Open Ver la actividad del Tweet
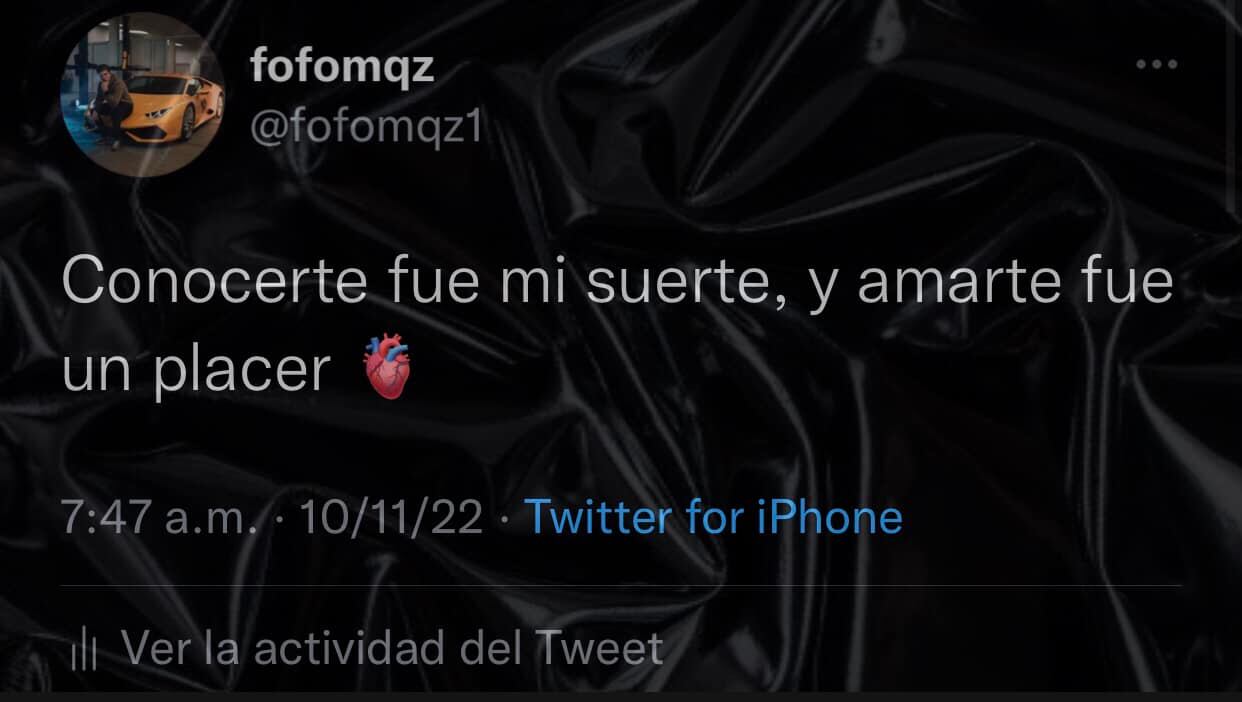This screenshot has width=1242, height=702. click(391, 648)
